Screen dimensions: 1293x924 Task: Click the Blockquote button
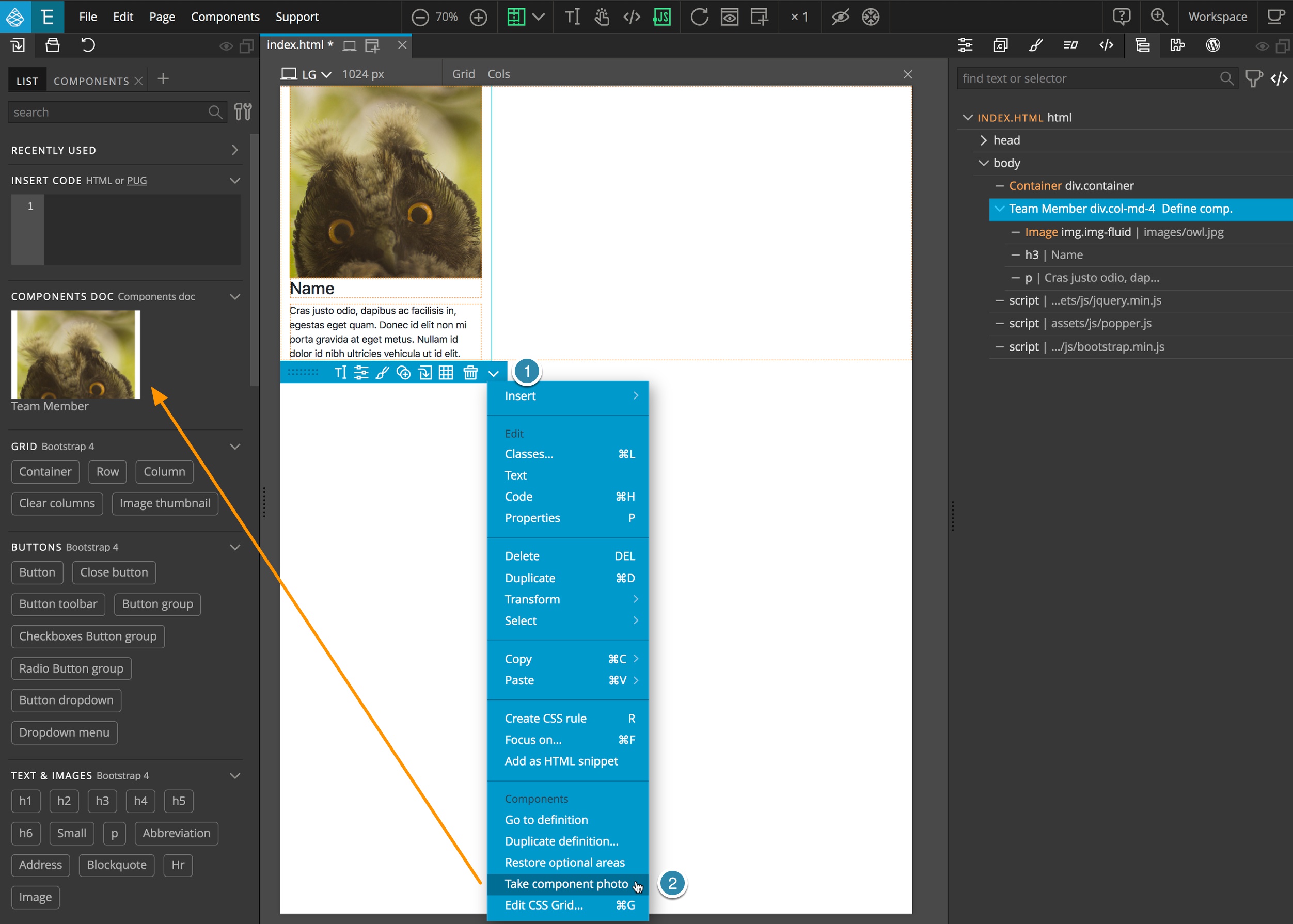pos(117,865)
